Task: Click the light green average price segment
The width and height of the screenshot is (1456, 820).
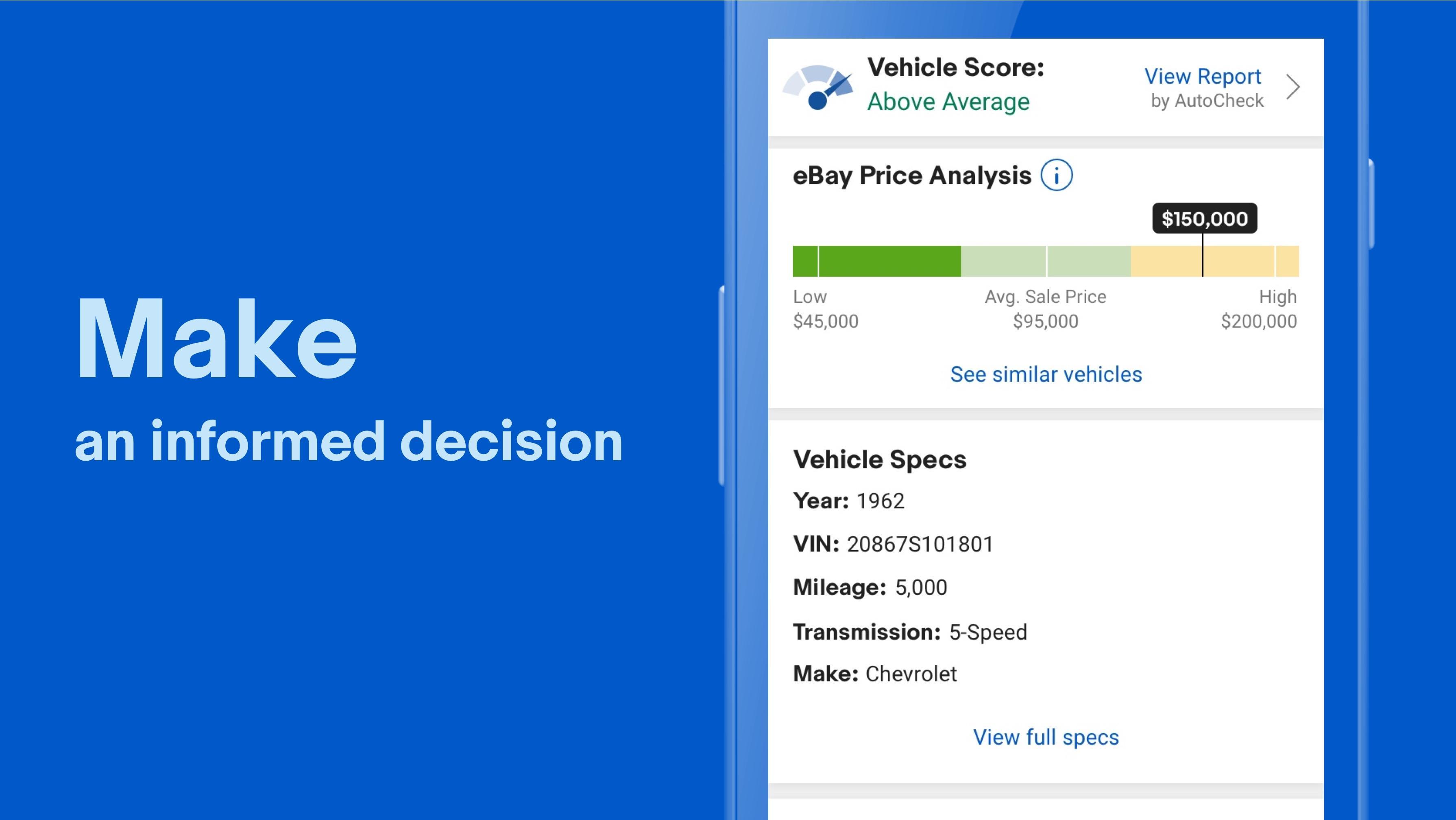Action: tap(1046, 261)
